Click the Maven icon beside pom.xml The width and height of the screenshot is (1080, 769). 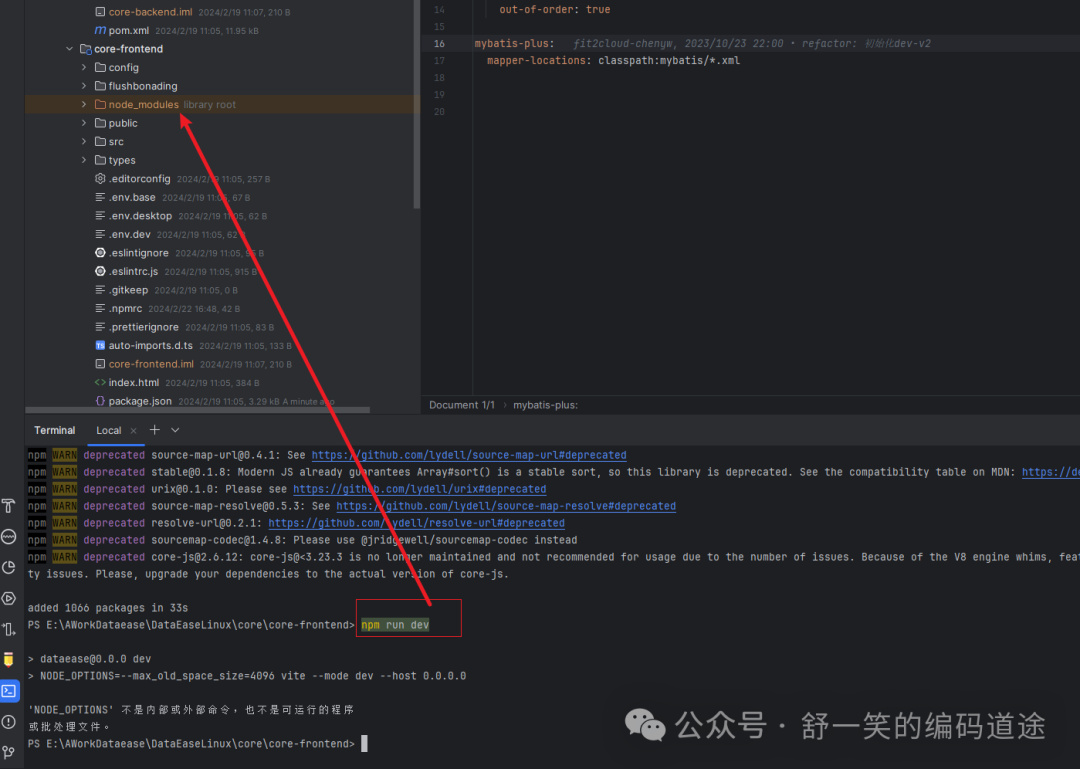(x=100, y=30)
